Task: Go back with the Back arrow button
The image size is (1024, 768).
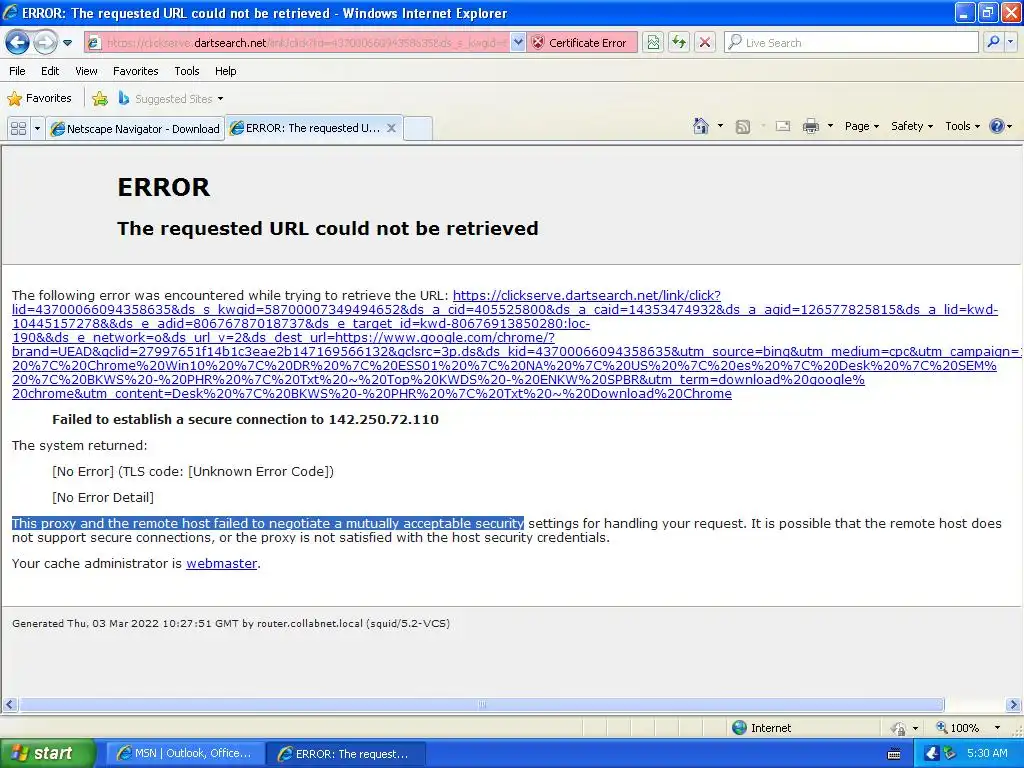Action: coord(17,42)
